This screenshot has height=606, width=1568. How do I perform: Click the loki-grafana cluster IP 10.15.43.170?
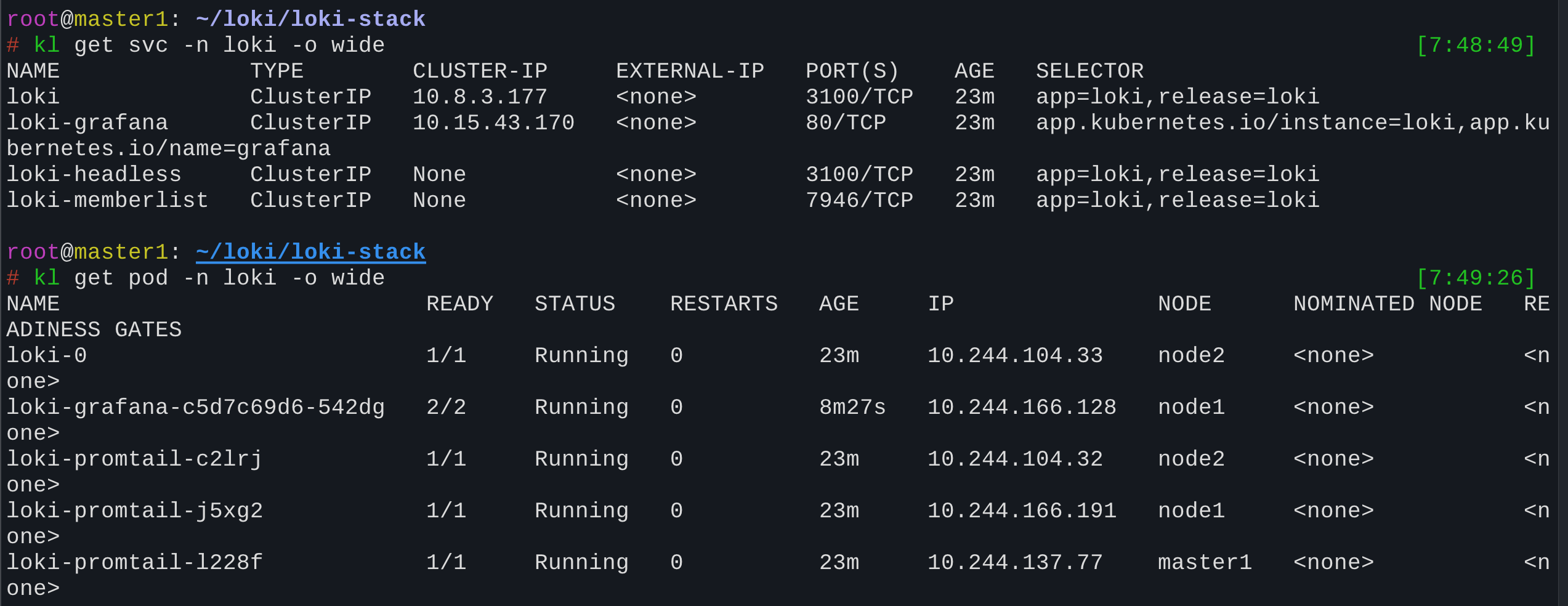pos(493,123)
